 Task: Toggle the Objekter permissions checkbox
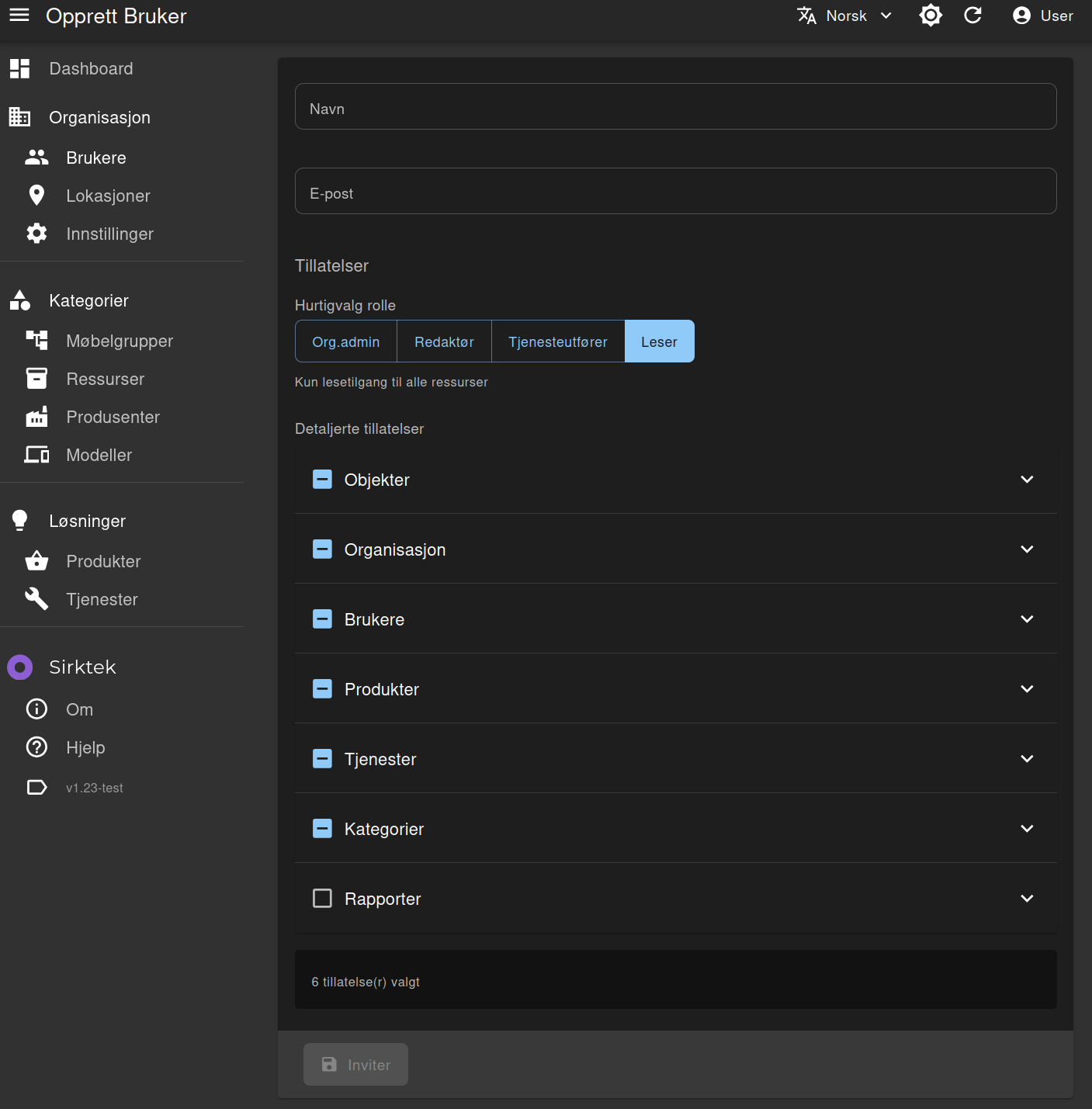[322, 480]
